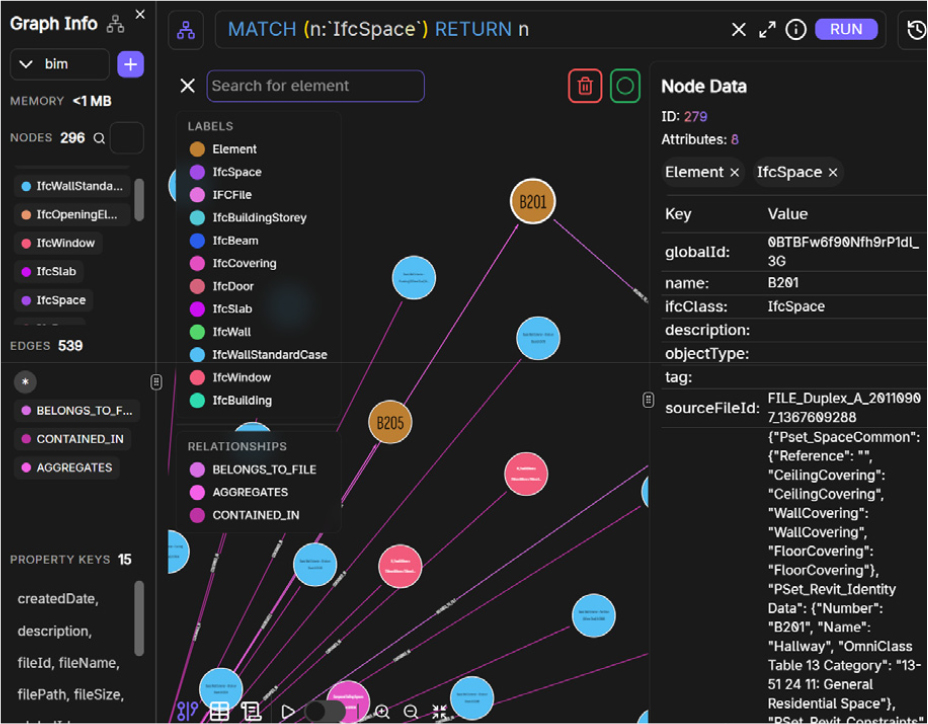This screenshot has width=928, height=724.
Task: Zoom in on the graph canvas
Action: pos(382,711)
